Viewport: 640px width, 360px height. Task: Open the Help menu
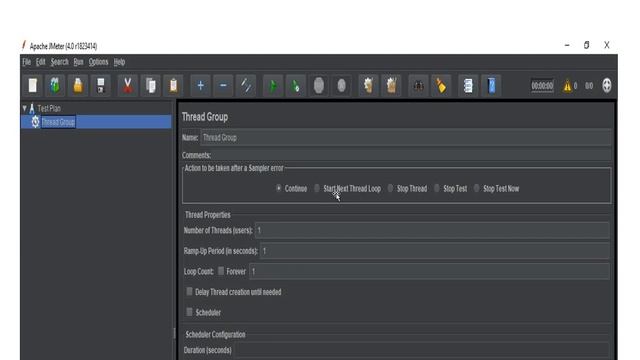119,62
